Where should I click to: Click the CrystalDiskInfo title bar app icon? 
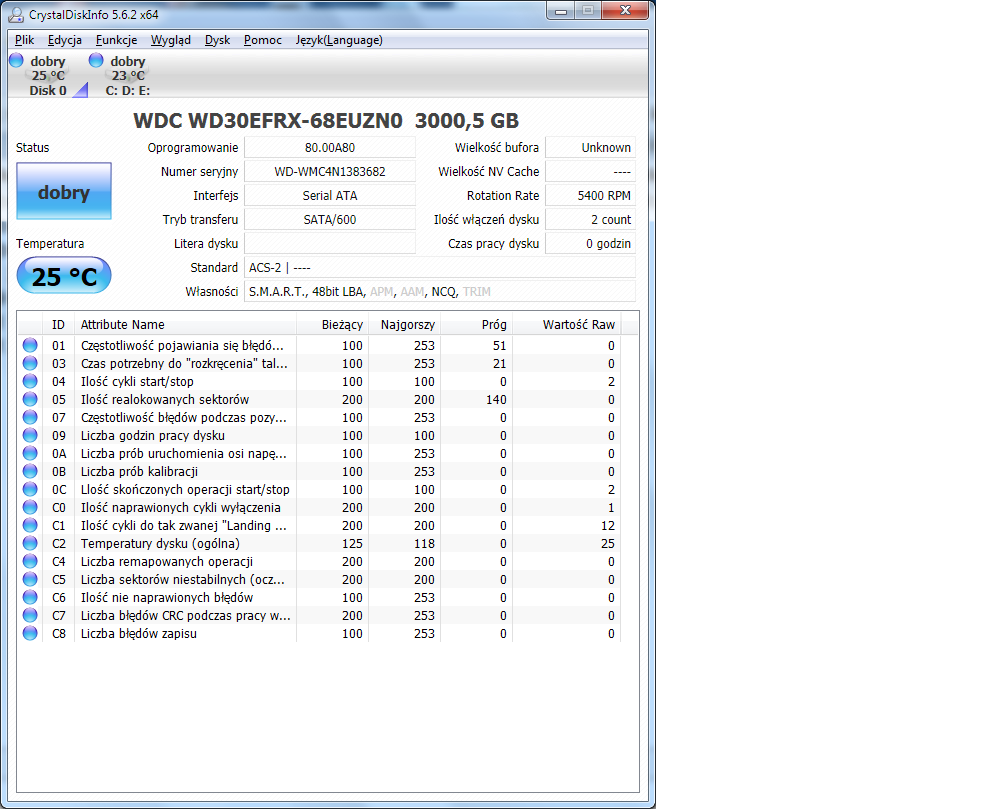(16, 14)
